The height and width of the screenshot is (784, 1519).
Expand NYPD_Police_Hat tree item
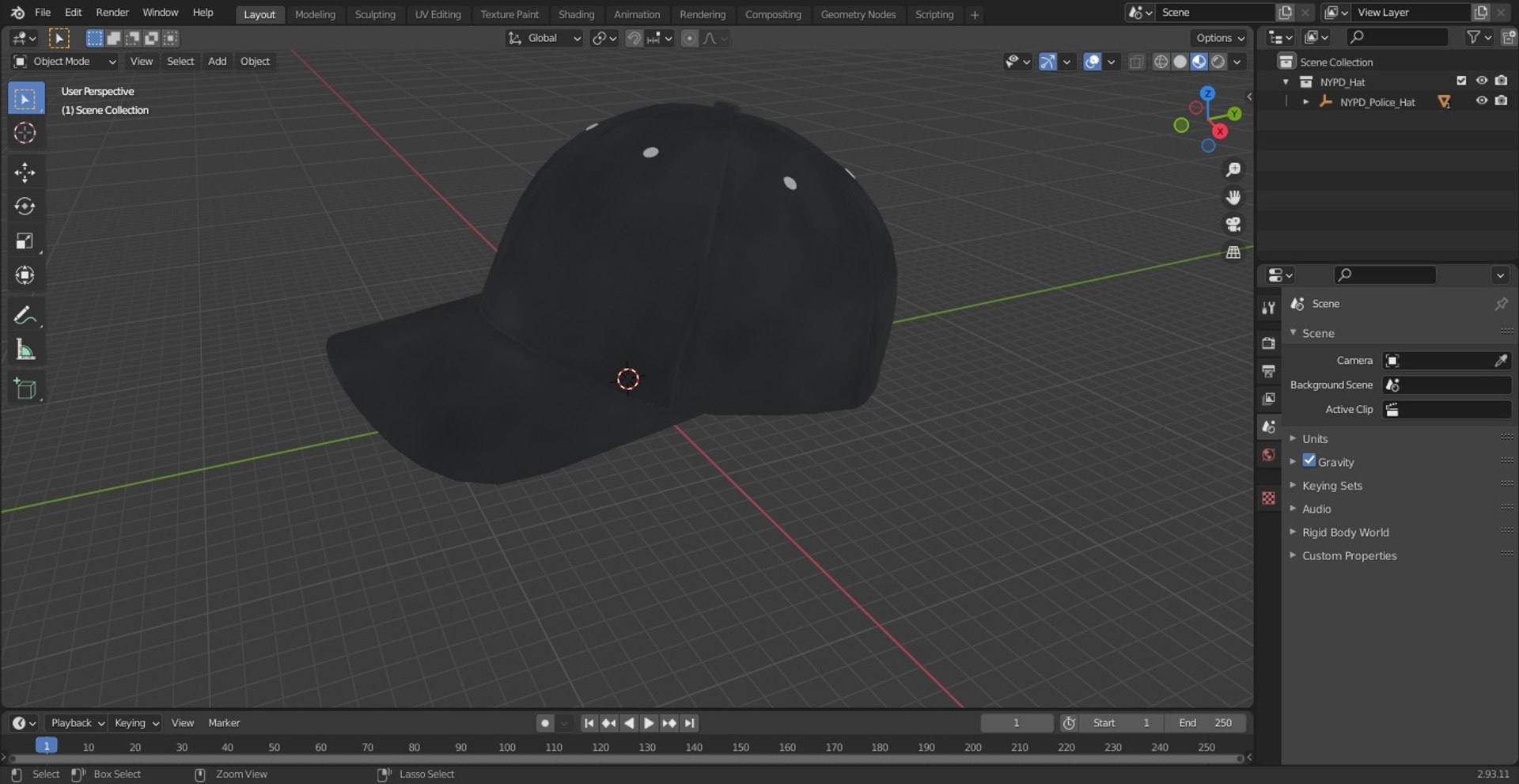(x=1305, y=102)
